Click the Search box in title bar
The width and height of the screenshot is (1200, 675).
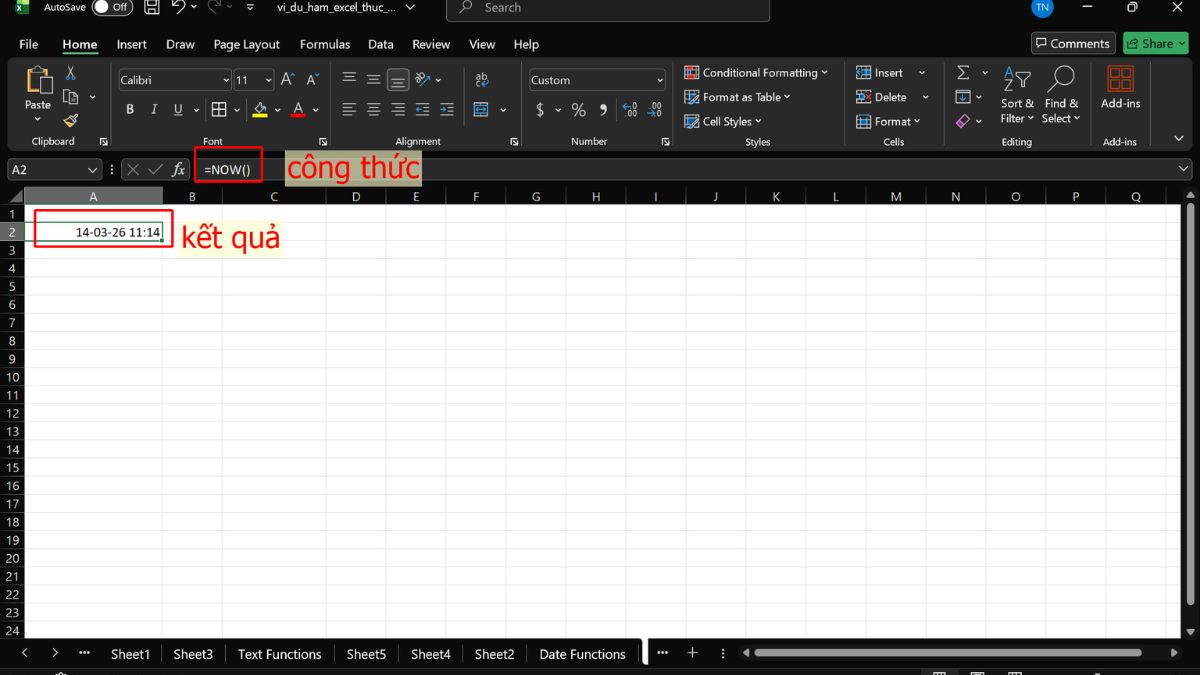[x=608, y=8]
